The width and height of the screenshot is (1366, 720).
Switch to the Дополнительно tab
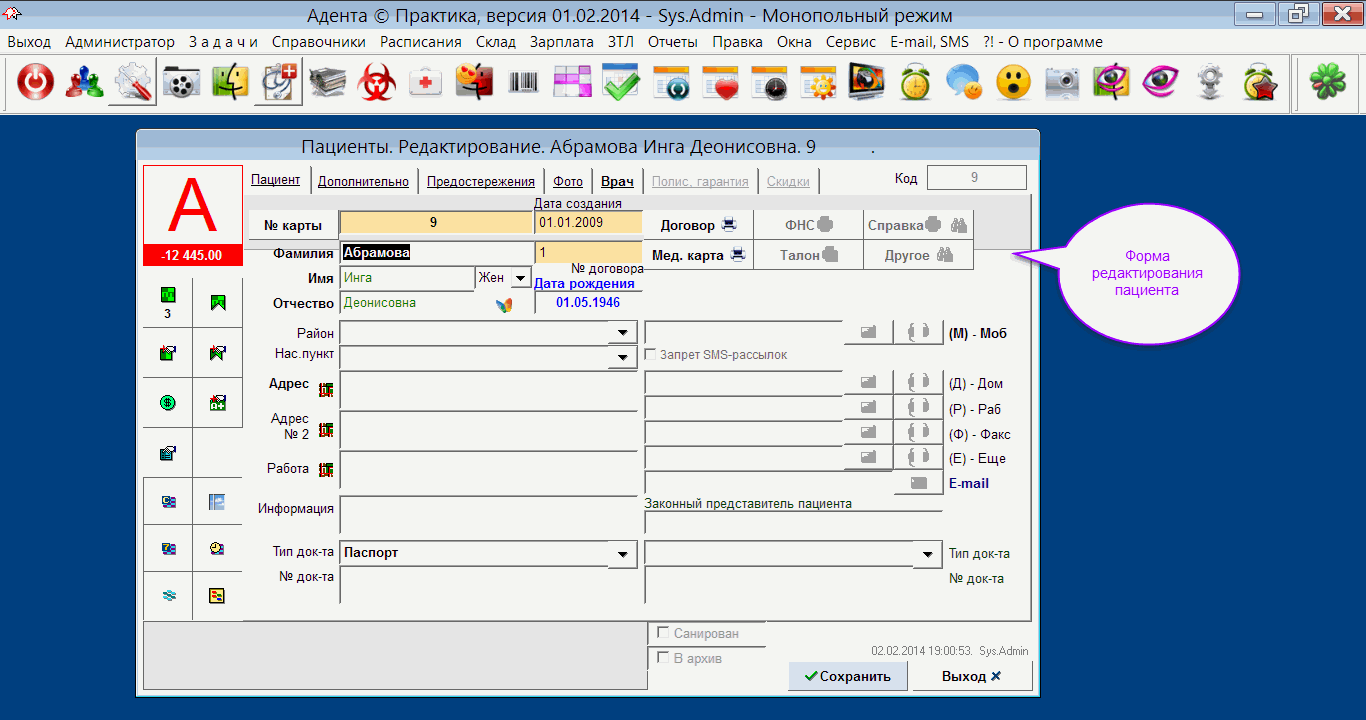pos(363,181)
